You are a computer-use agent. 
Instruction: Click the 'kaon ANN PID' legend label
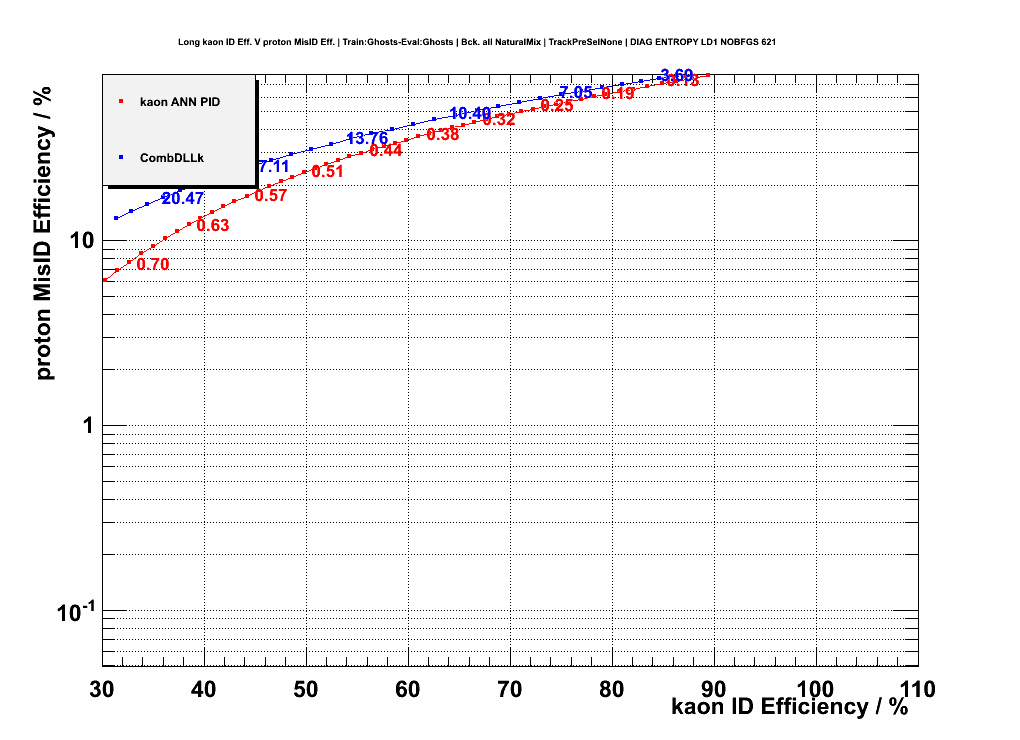click(180, 102)
